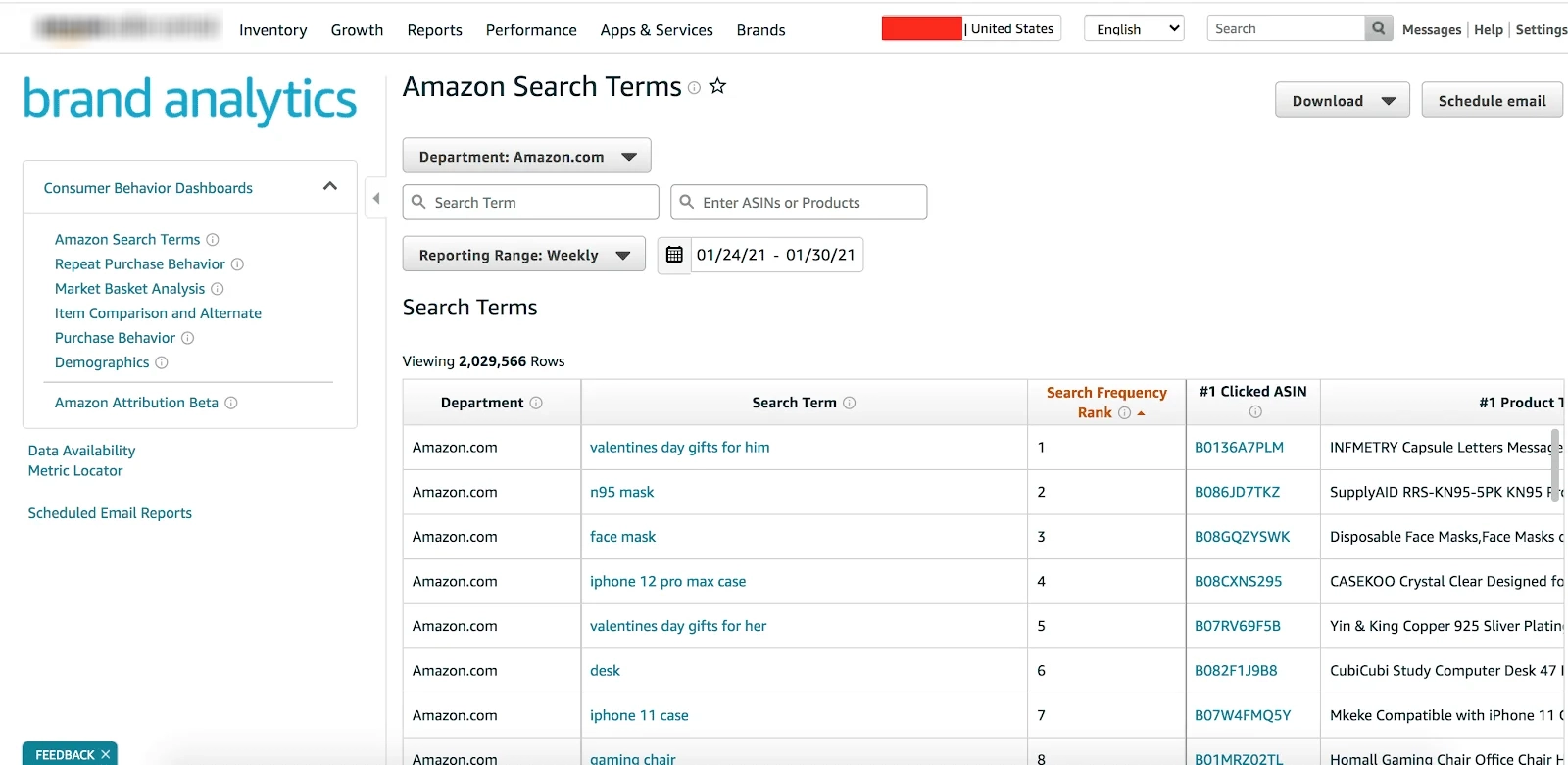Click search term 'valentines day gifts for her'

(x=678, y=626)
